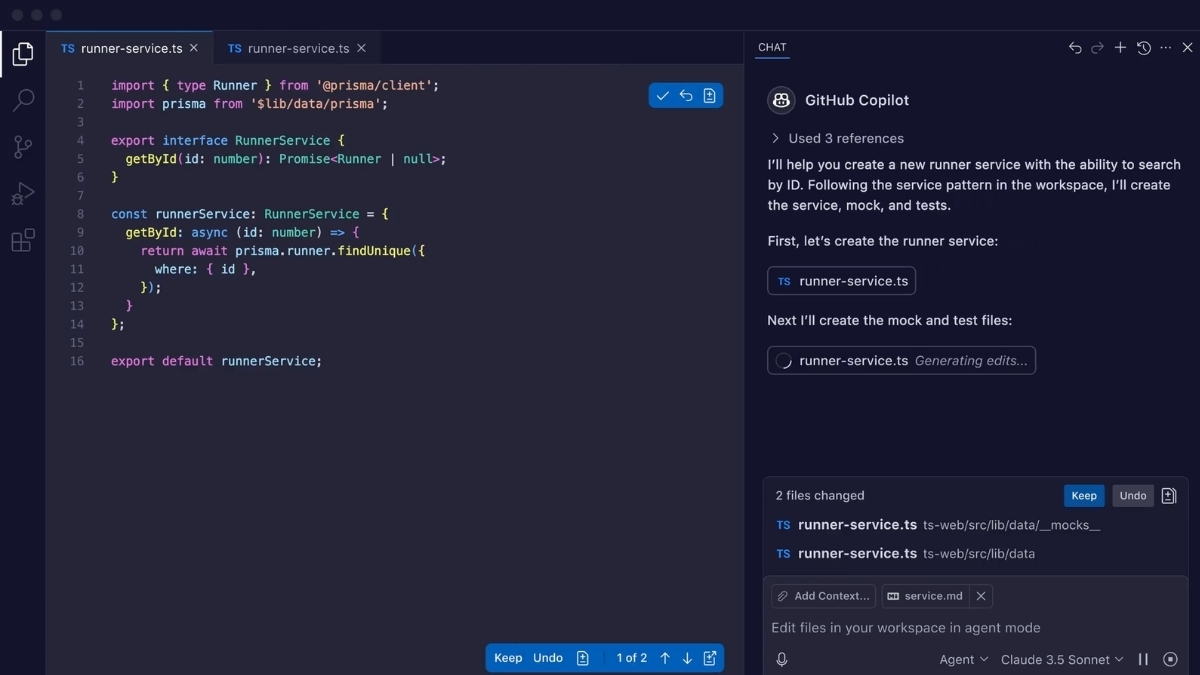Open the Agent mode dropdown
The image size is (1200, 675).
tap(963, 659)
